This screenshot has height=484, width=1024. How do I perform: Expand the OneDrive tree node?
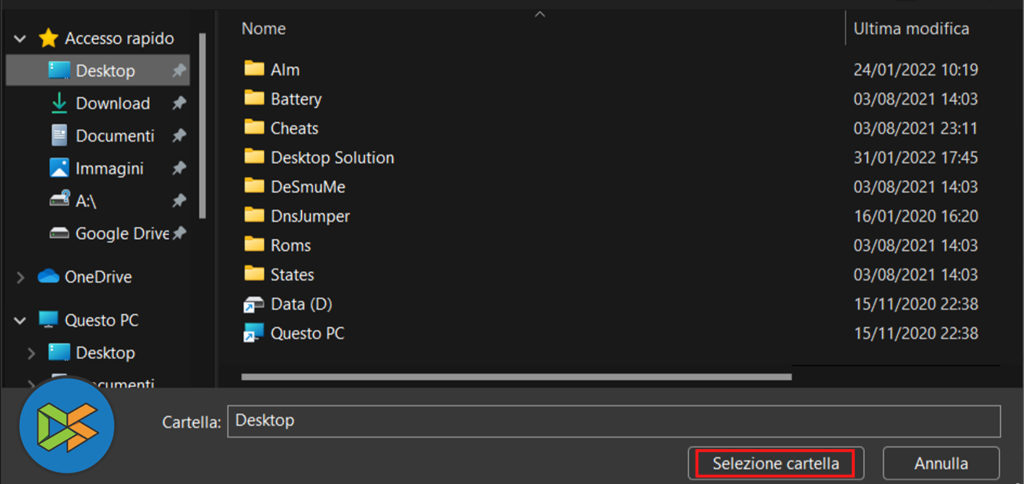point(20,277)
